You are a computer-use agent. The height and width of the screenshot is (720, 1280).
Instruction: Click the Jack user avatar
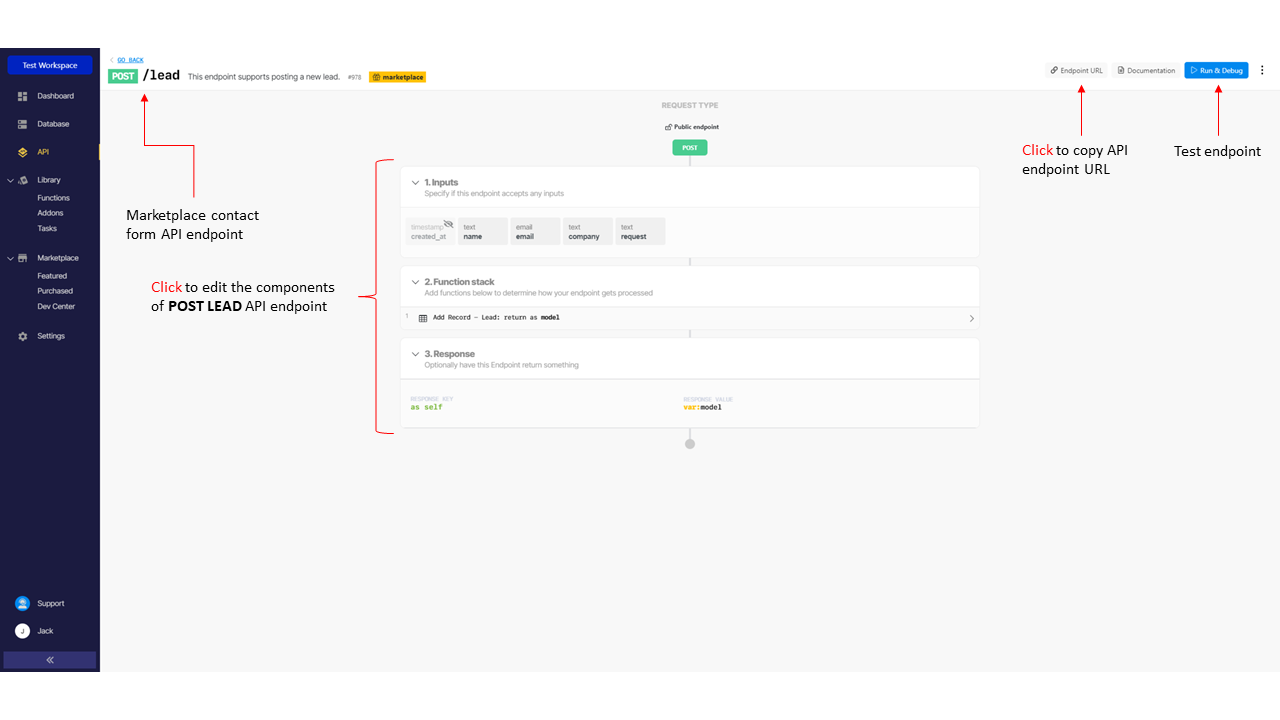pos(22,631)
